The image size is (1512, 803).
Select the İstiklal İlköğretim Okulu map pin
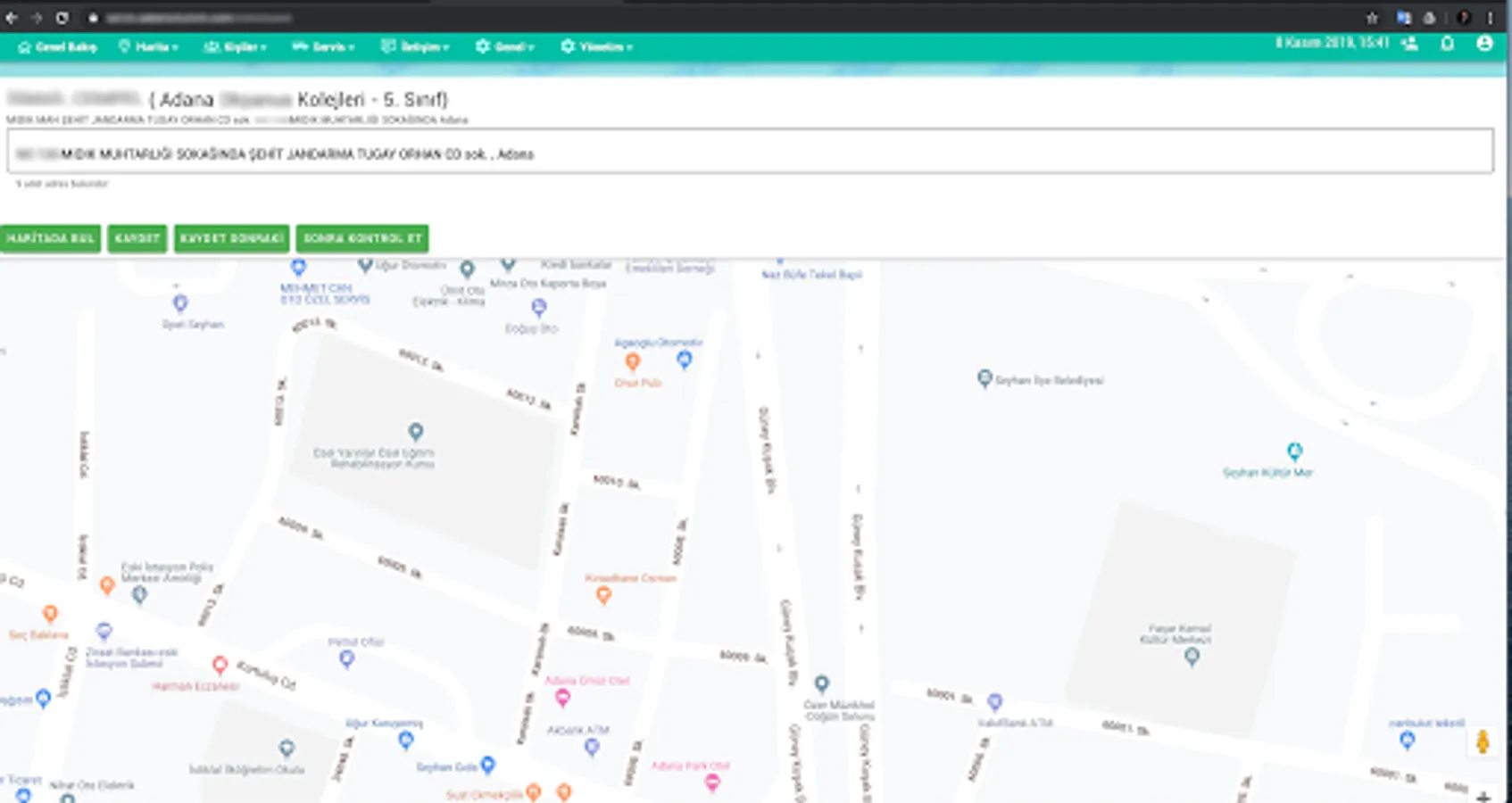click(287, 748)
